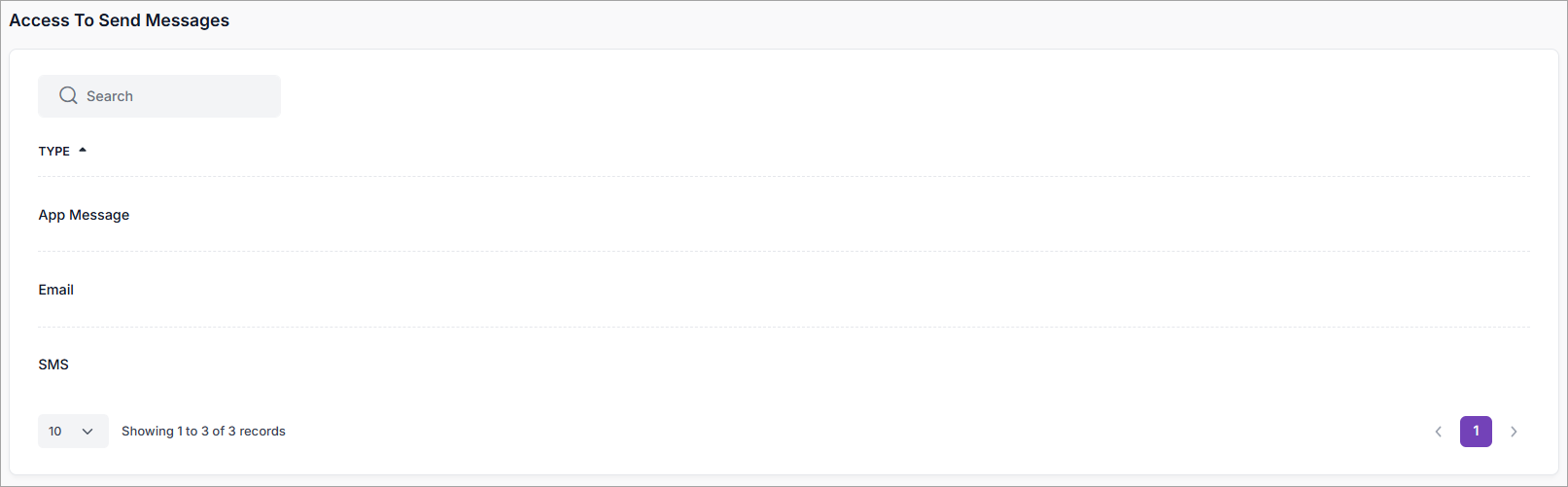
Task: Click the 'SMS' type label text
Action: [53, 365]
